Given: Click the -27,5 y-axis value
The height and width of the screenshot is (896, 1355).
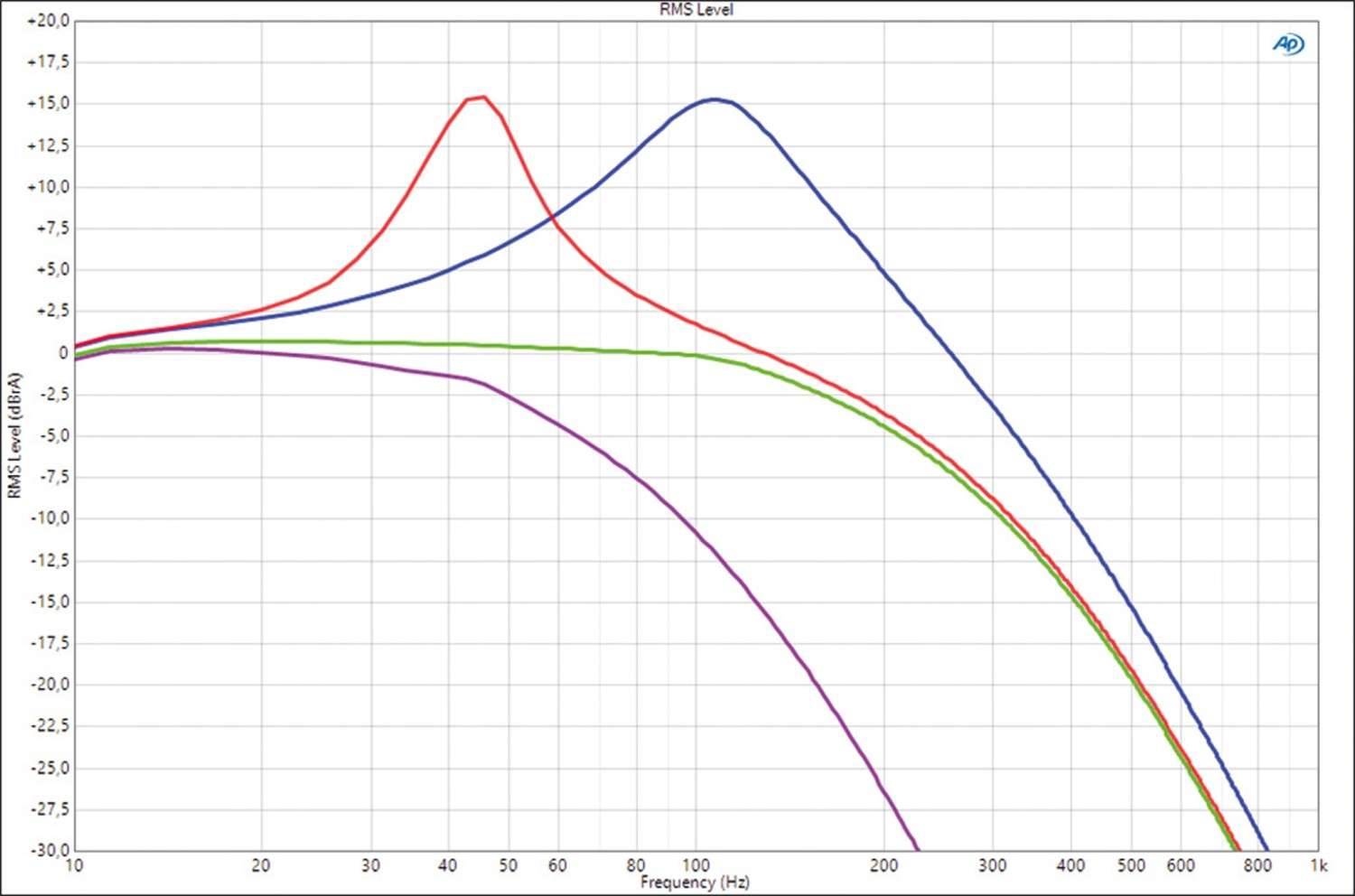Looking at the screenshot, I should click(x=49, y=809).
